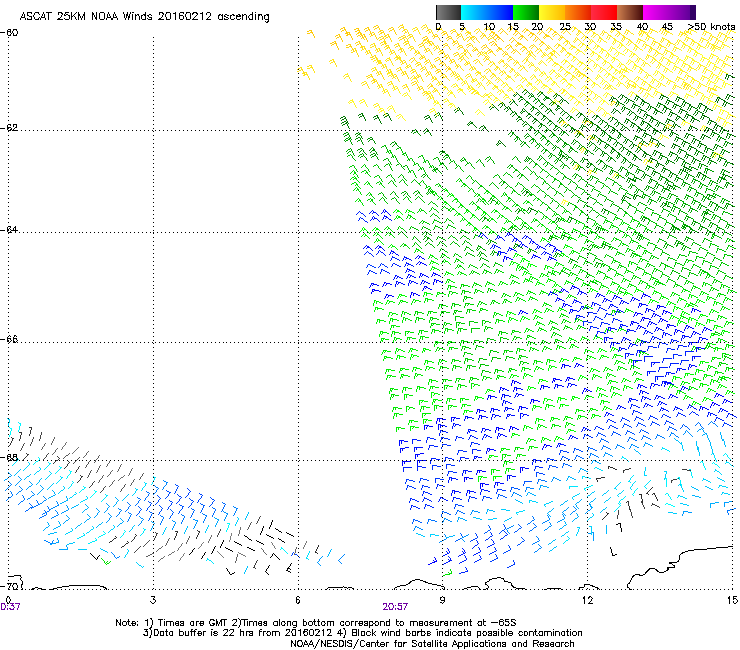Click the 20:57 pass time label

pos(395,607)
